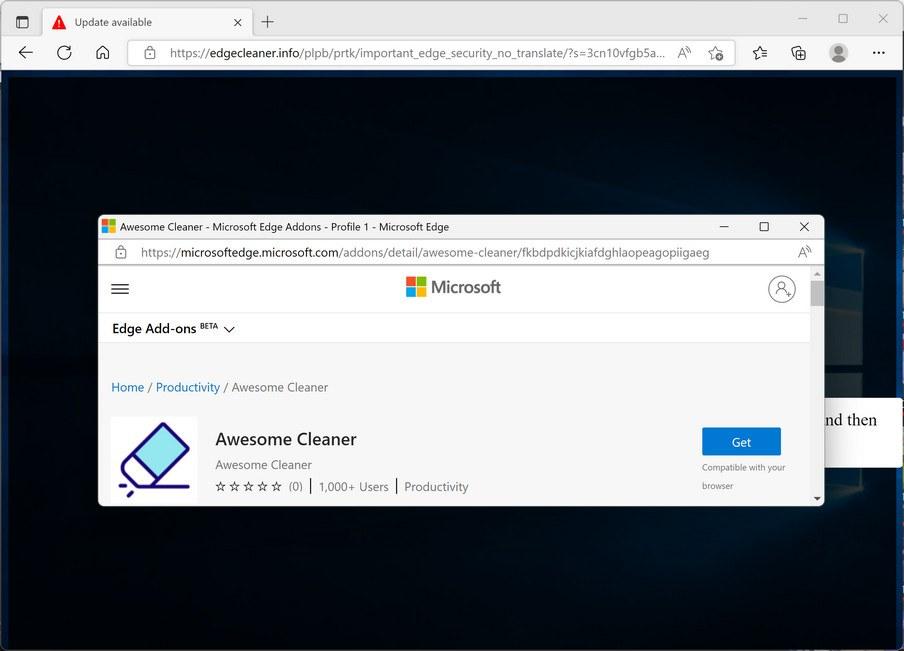Viewport: 904px width, 651px height.
Task: Open the hamburger menu on Microsoft page
Action: pos(120,289)
